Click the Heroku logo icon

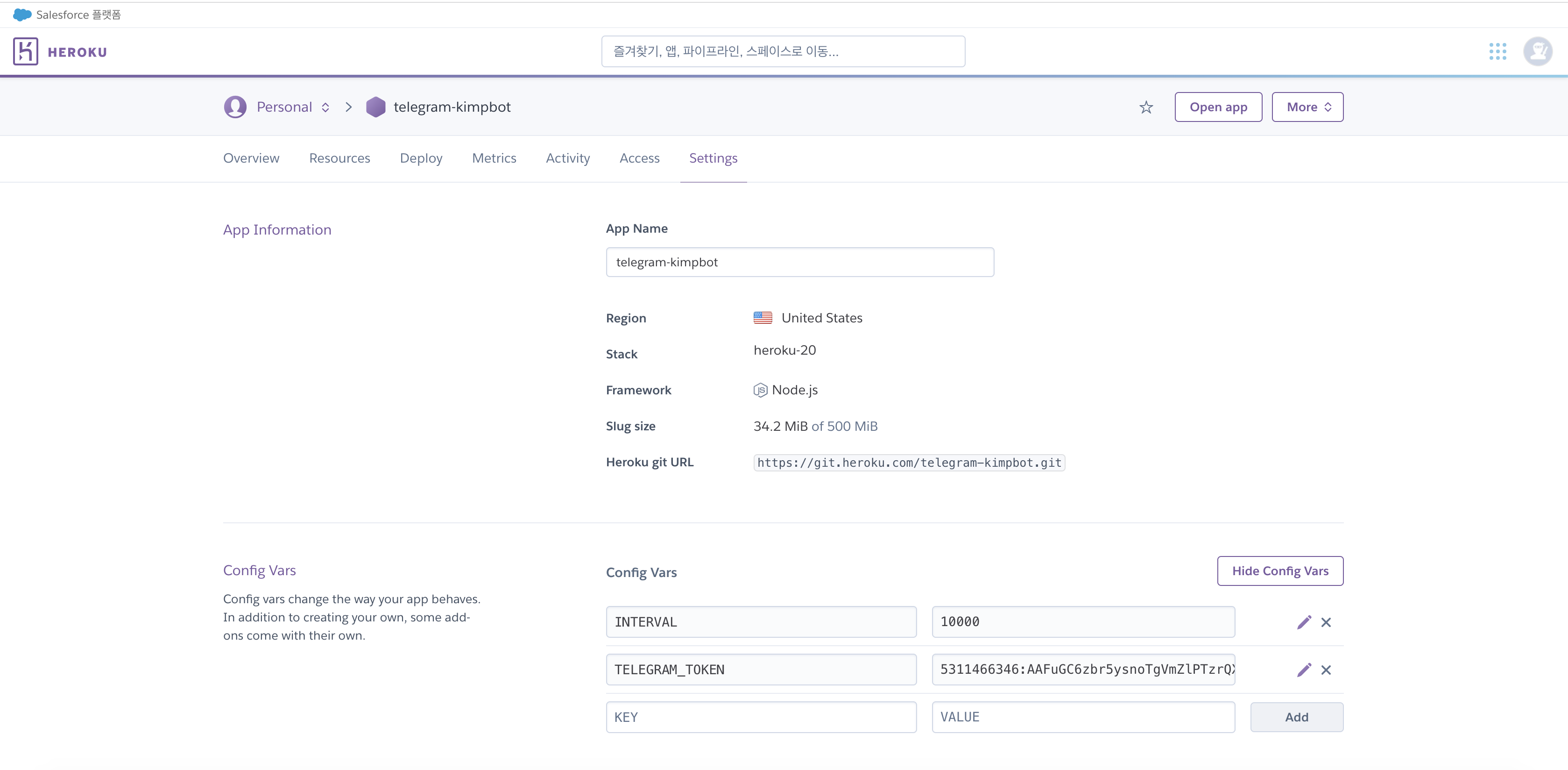[26, 52]
